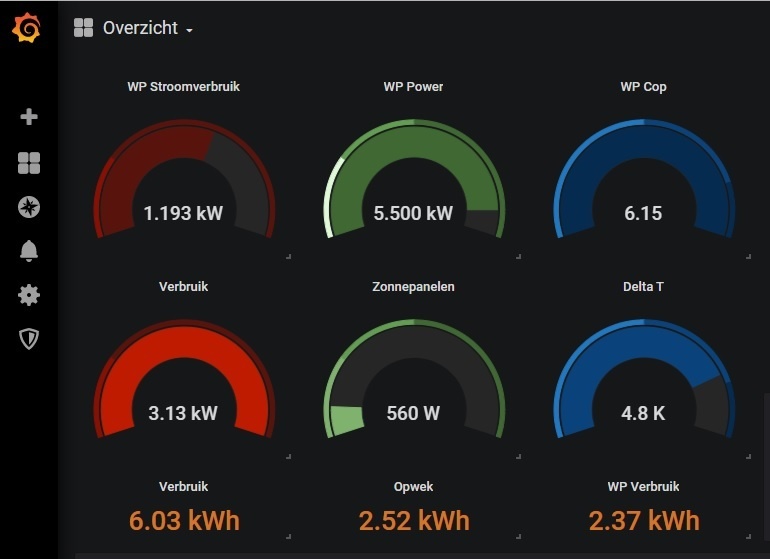Viewport: 770px width, 559px height.
Task: Open the Explore compass icon
Action: (x=29, y=207)
